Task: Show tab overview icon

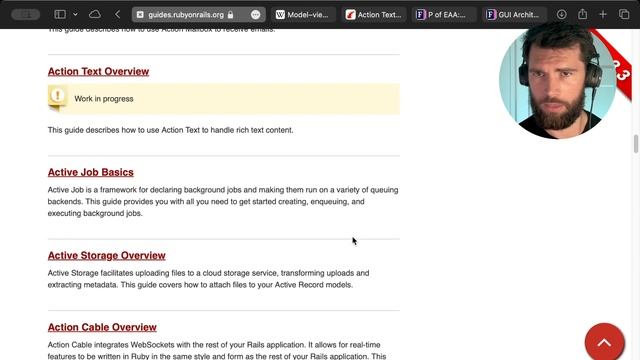Action: pos(624,14)
